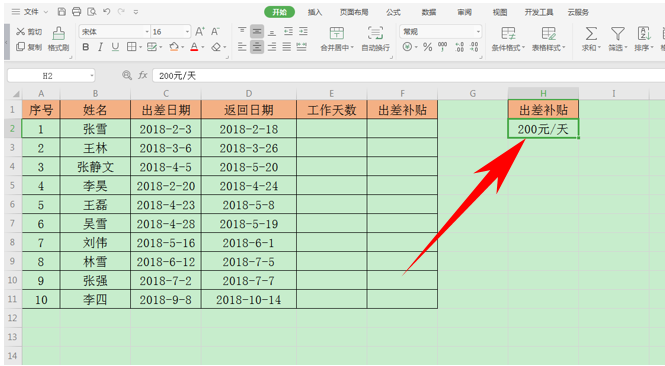Open the 开发工具 tab
This screenshot has width=665, height=366.
point(539,12)
